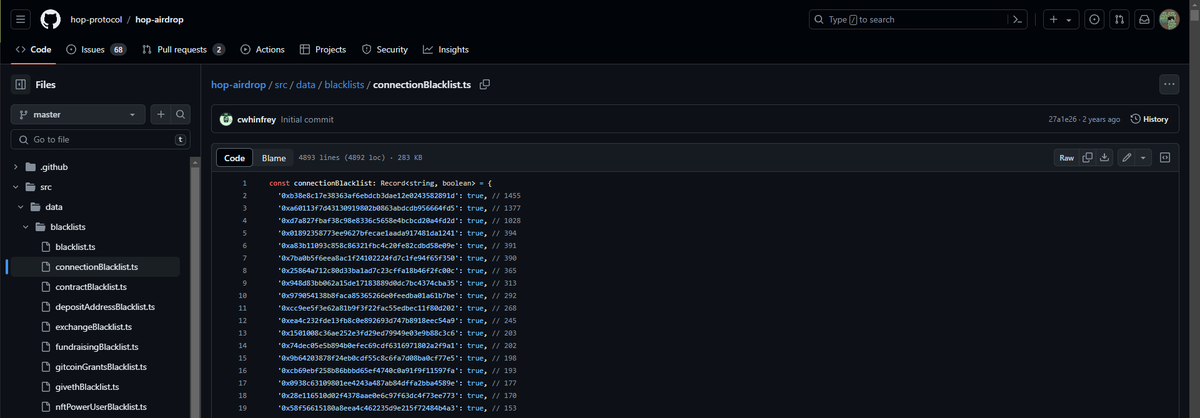Click the blacklist.ts file icon
Image resolution: width=1200 pixels, height=418 pixels.
pos(45,247)
